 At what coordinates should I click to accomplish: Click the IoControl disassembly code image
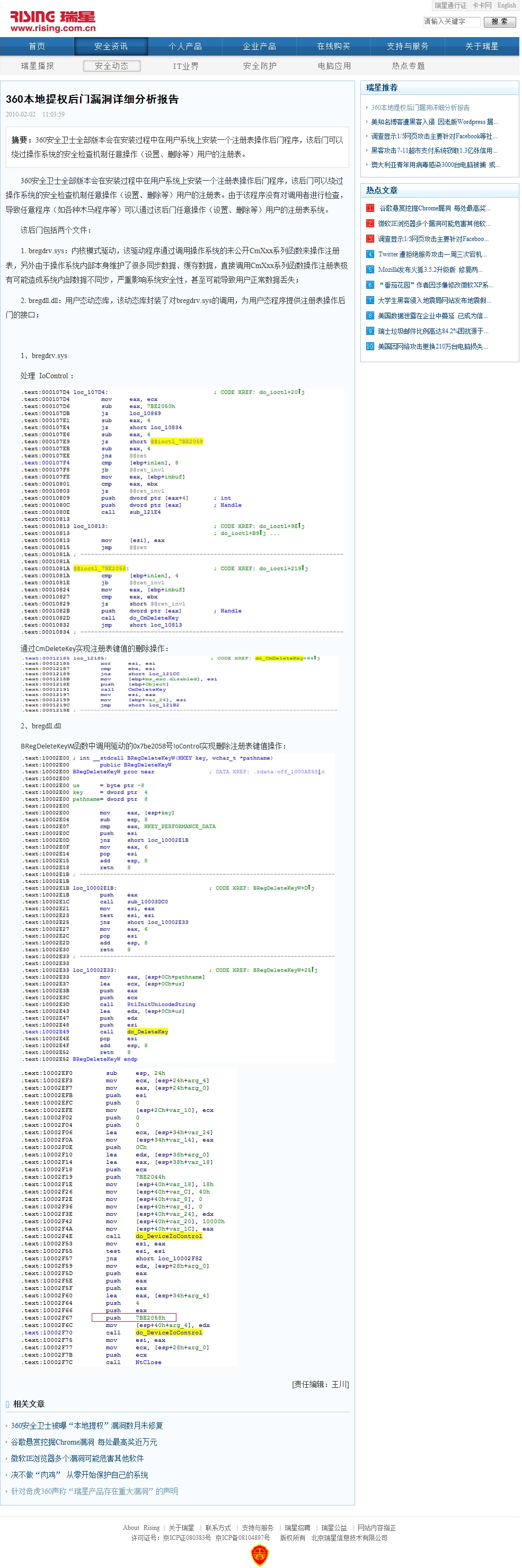pyautogui.click(x=182, y=512)
